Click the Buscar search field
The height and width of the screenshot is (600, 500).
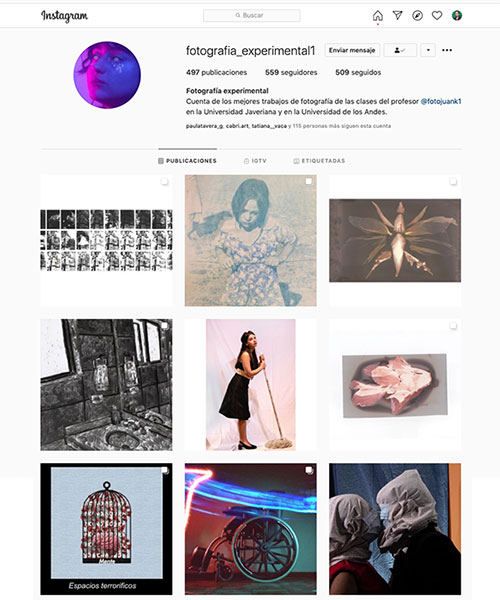click(252, 15)
